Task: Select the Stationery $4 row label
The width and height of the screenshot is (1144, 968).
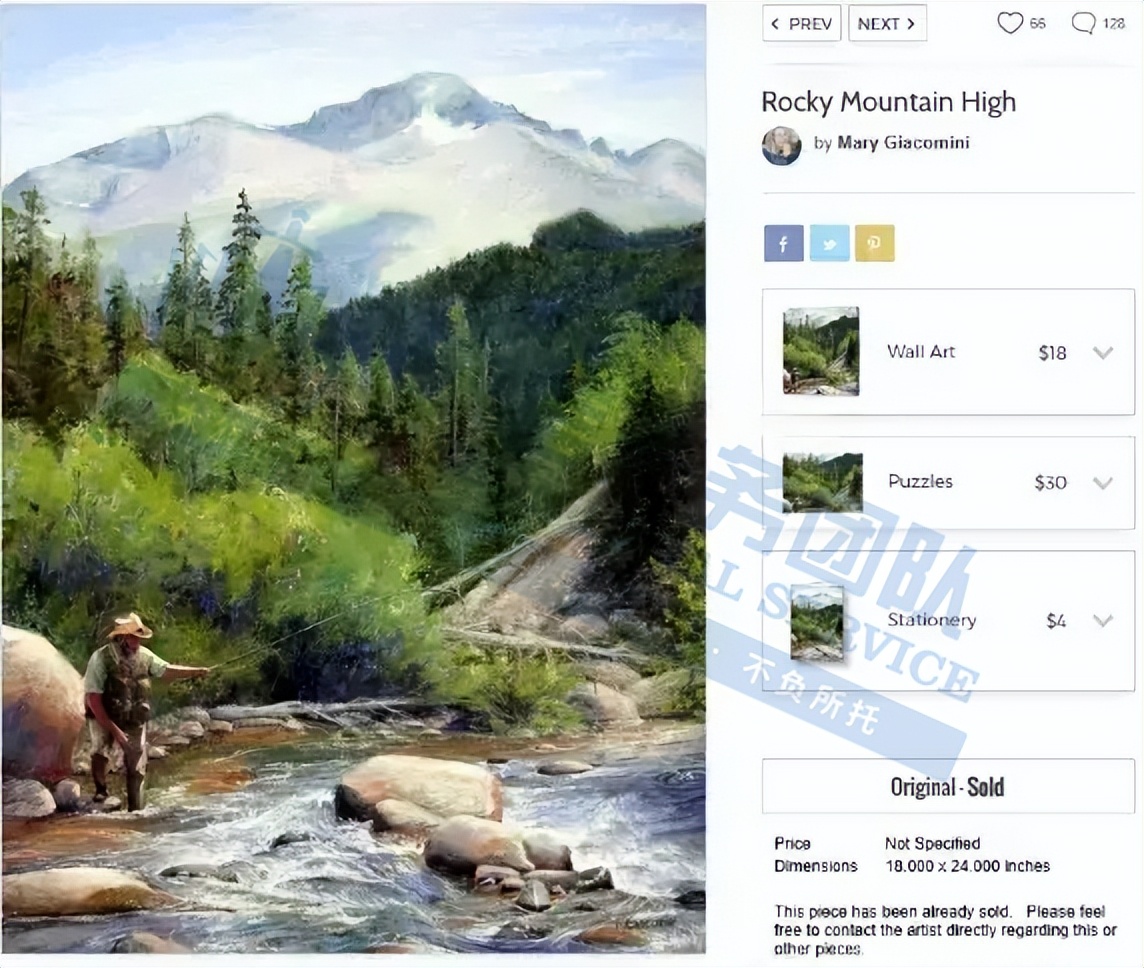Action: 931,620
